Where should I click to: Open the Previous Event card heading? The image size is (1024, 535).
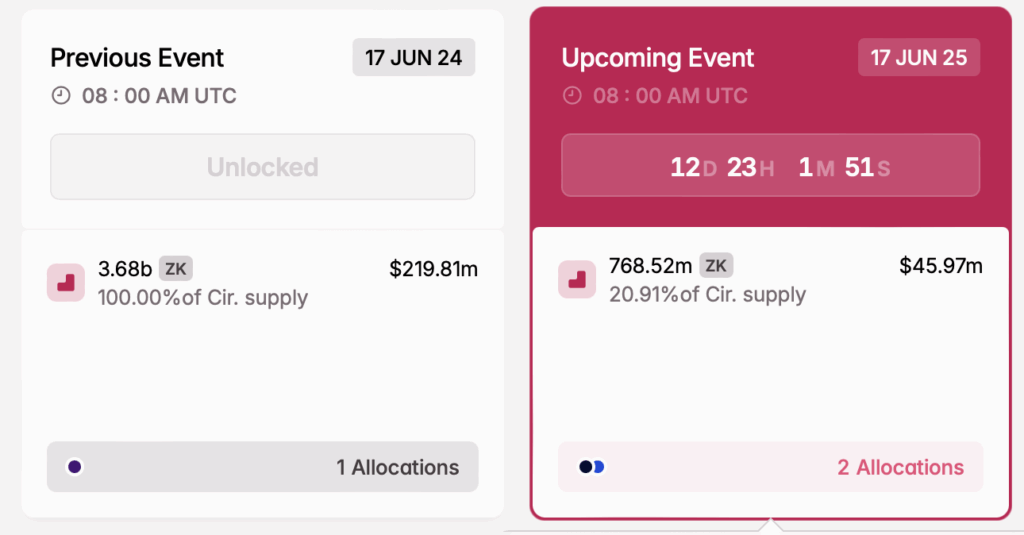[137, 58]
